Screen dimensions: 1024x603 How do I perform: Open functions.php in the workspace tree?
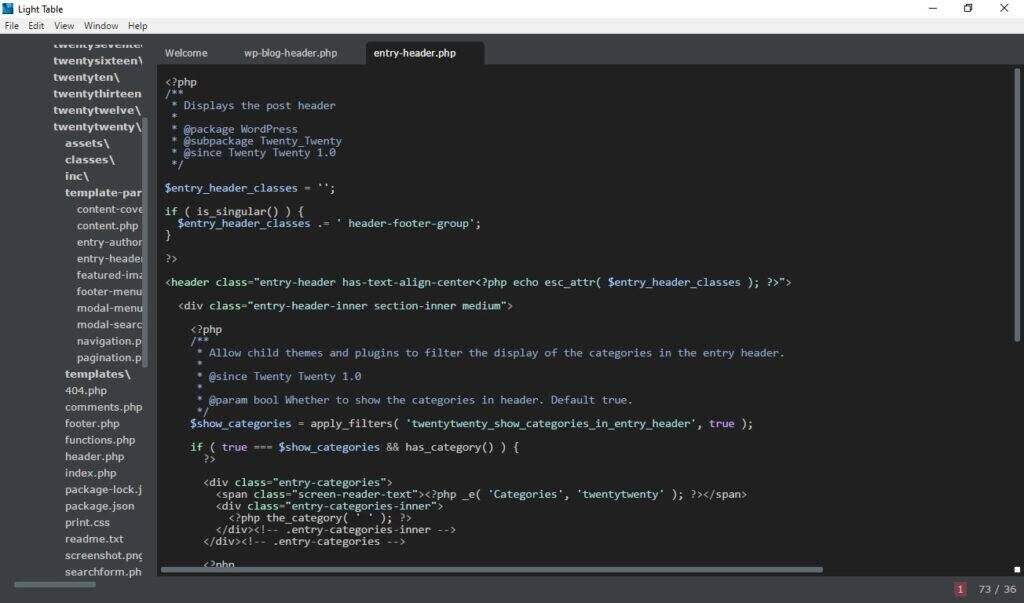(x=100, y=440)
